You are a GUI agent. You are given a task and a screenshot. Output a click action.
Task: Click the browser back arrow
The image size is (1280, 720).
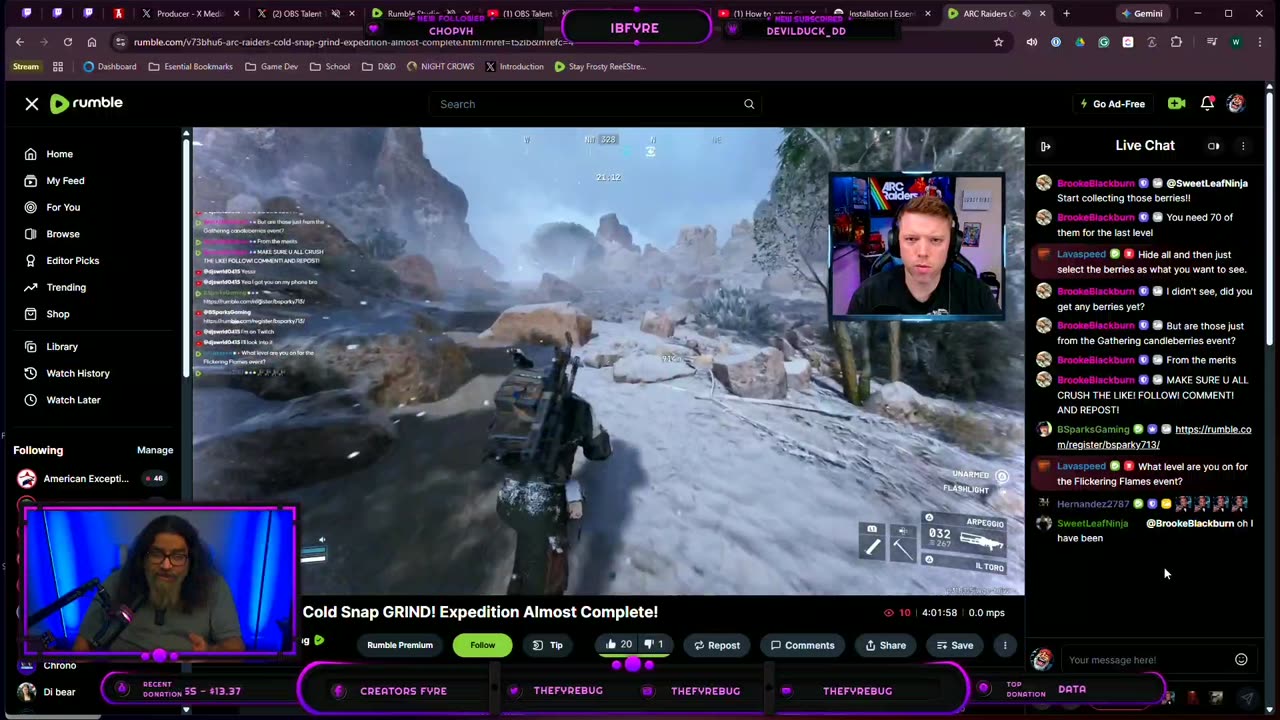[20, 42]
